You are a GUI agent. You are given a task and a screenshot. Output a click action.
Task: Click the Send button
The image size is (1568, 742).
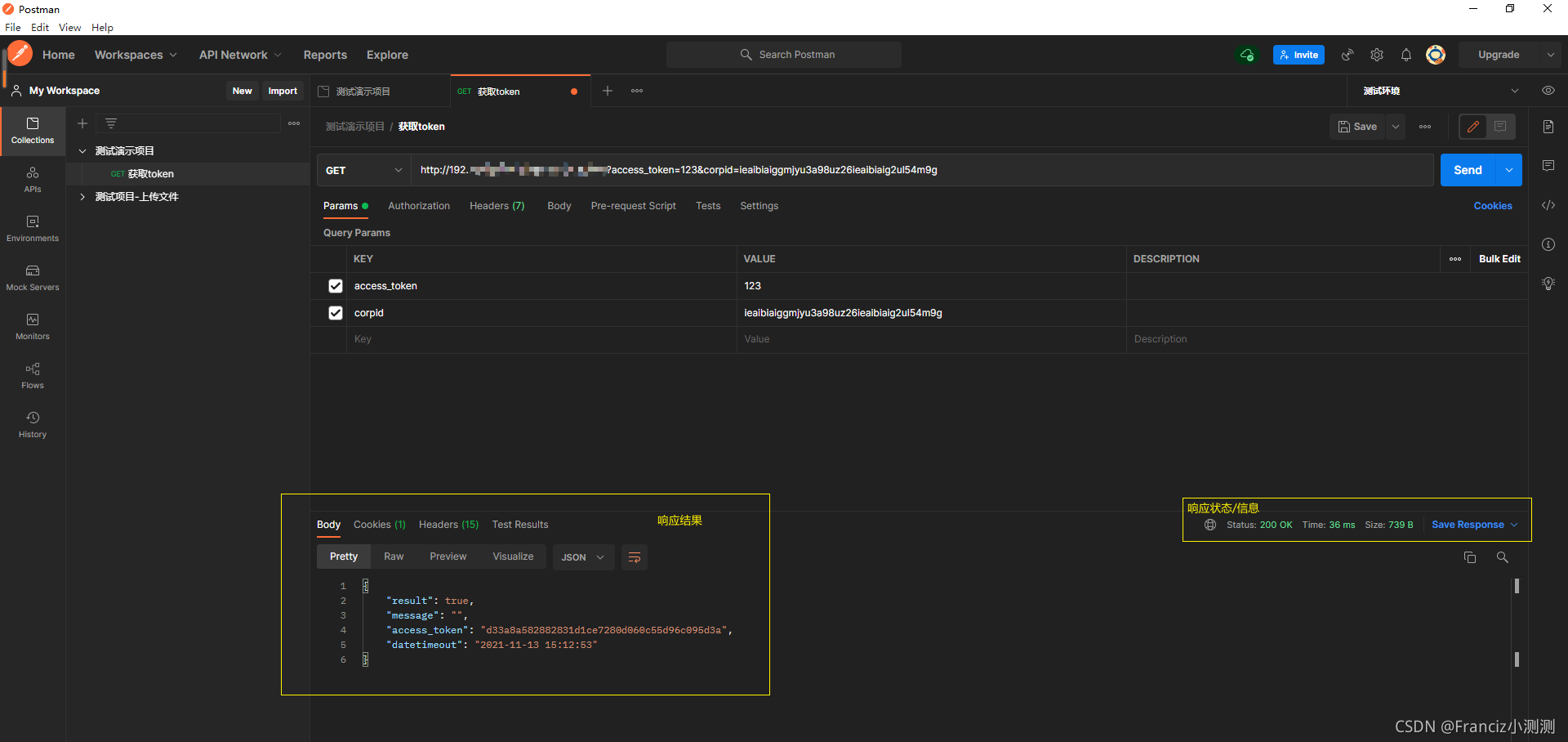tap(1468, 170)
